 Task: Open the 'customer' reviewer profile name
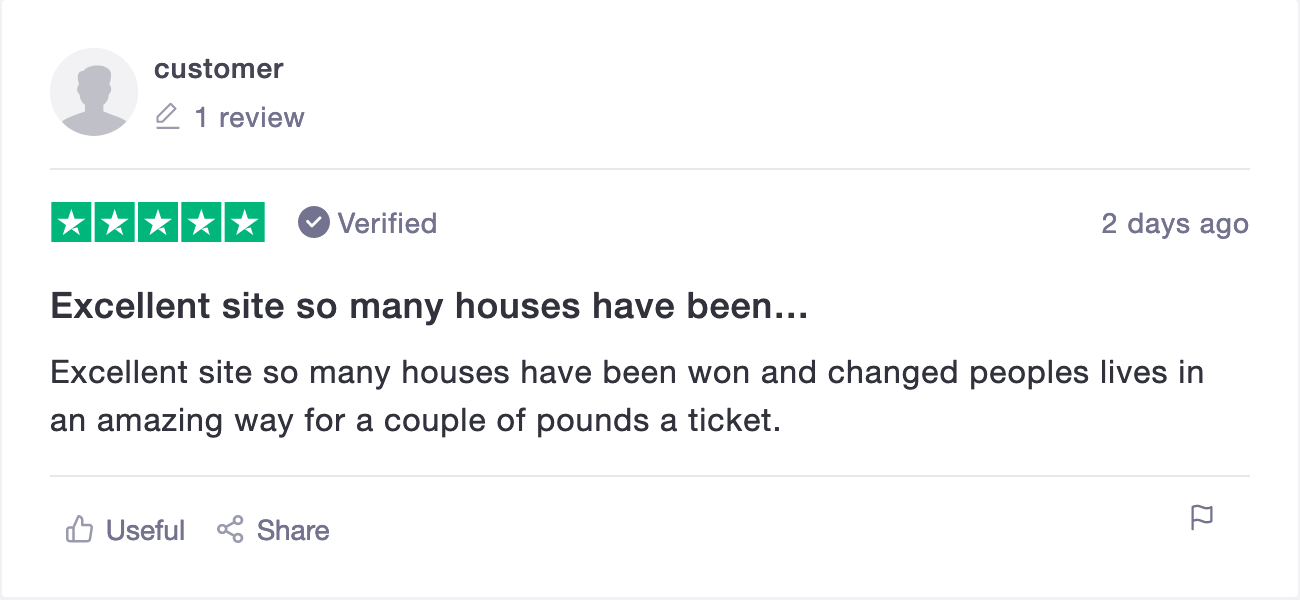(x=218, y=69)
